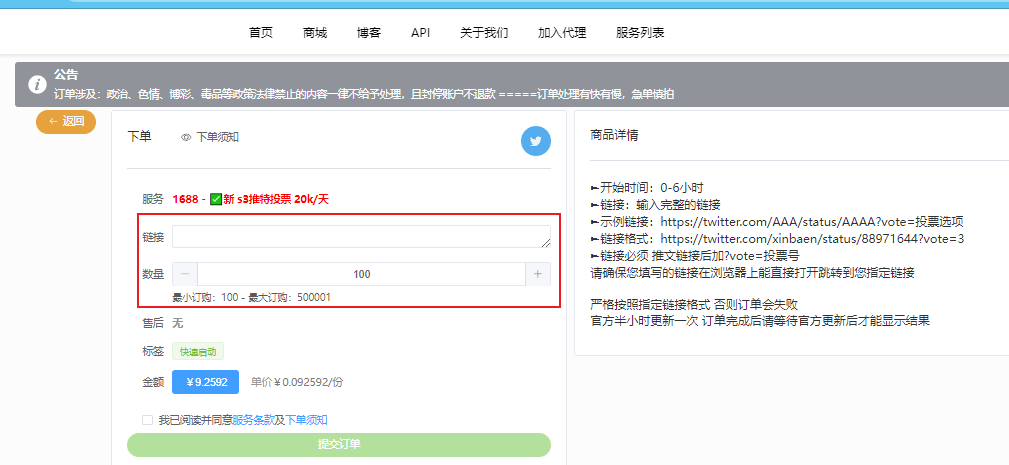
Task: Click the eye icon beside 下单须知
Action: point(186,138)
